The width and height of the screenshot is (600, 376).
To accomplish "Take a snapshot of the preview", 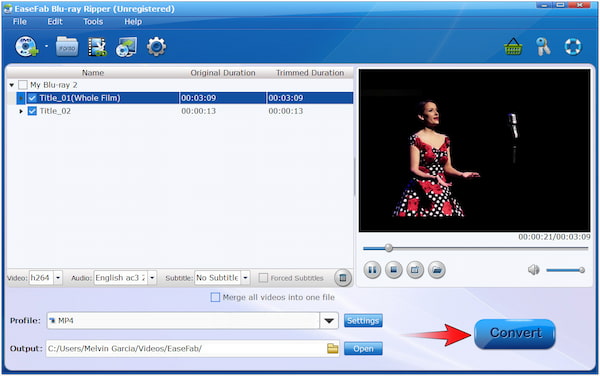I will (415, 270).
